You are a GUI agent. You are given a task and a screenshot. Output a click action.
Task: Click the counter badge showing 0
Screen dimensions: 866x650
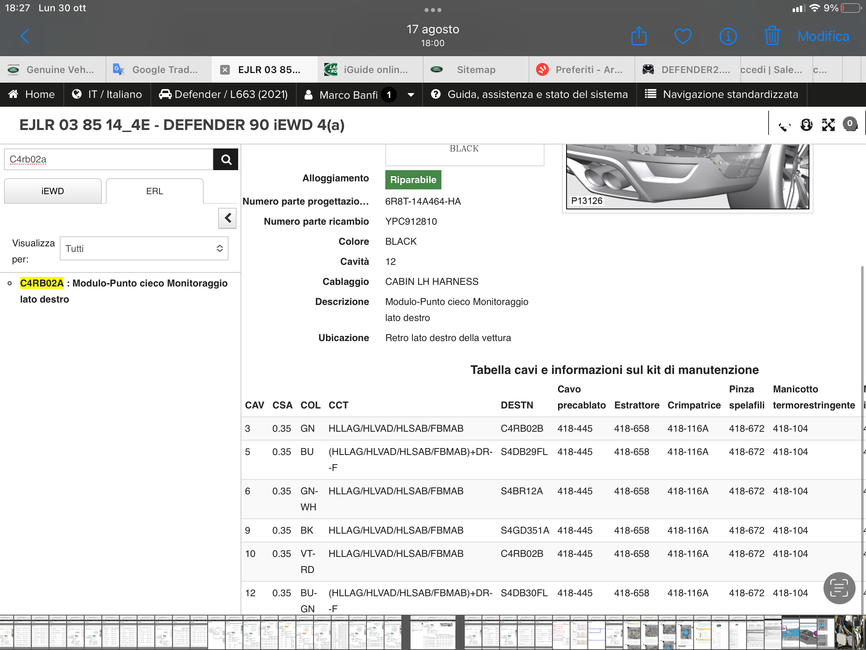pos(850,124)
